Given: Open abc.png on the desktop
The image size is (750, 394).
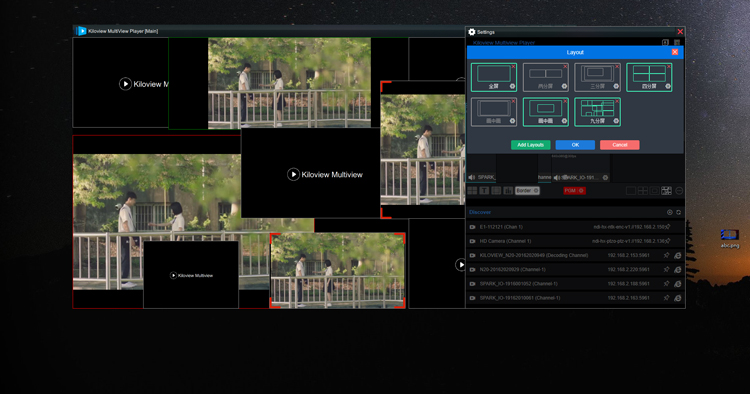Looking at the screenshot, I should coord(729,239).
